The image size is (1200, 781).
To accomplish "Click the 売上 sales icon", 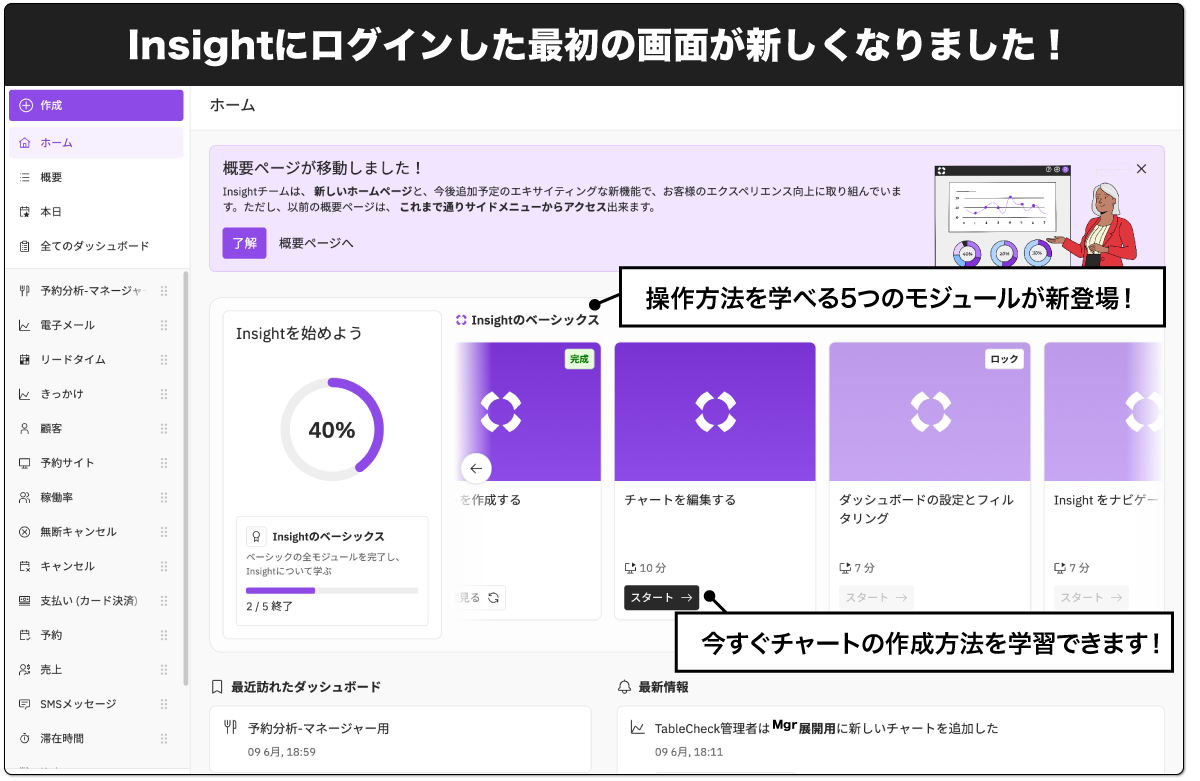I will point(25,670).
